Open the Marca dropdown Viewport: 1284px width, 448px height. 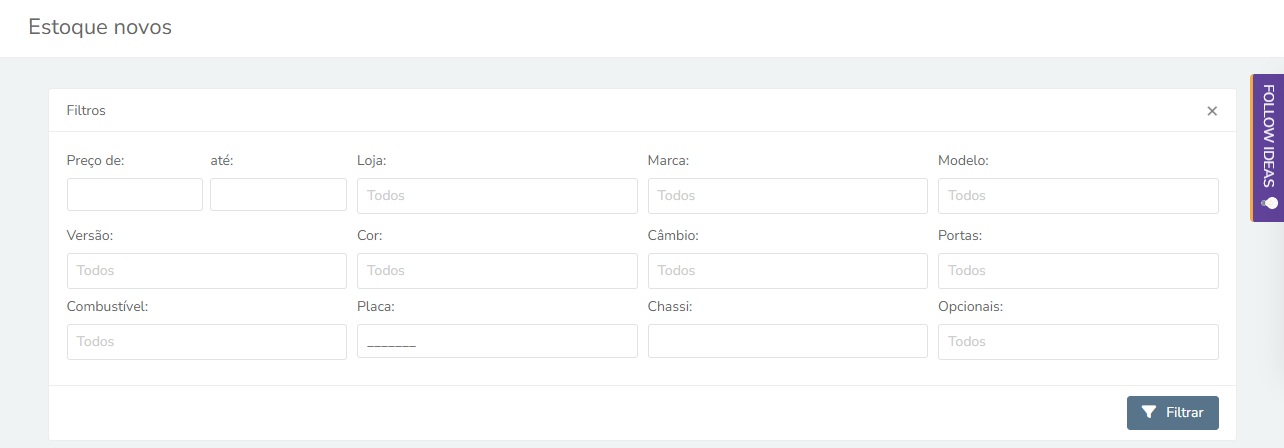788,195
